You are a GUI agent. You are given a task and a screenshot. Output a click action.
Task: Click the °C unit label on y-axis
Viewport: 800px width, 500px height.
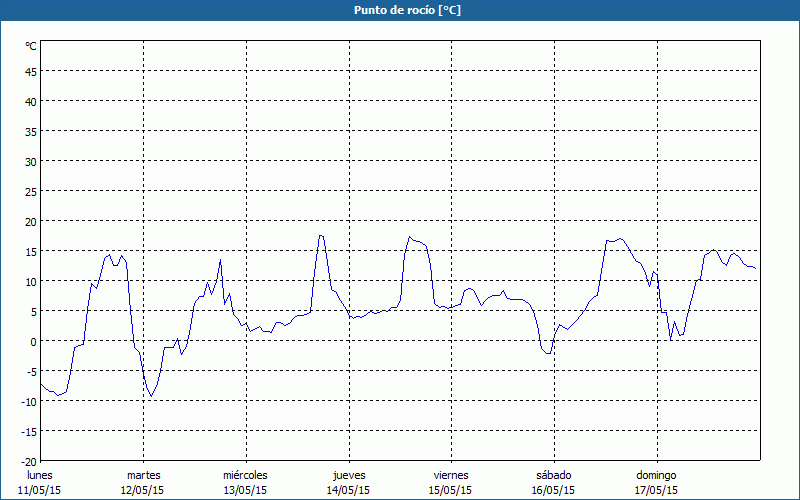[31, 46]
